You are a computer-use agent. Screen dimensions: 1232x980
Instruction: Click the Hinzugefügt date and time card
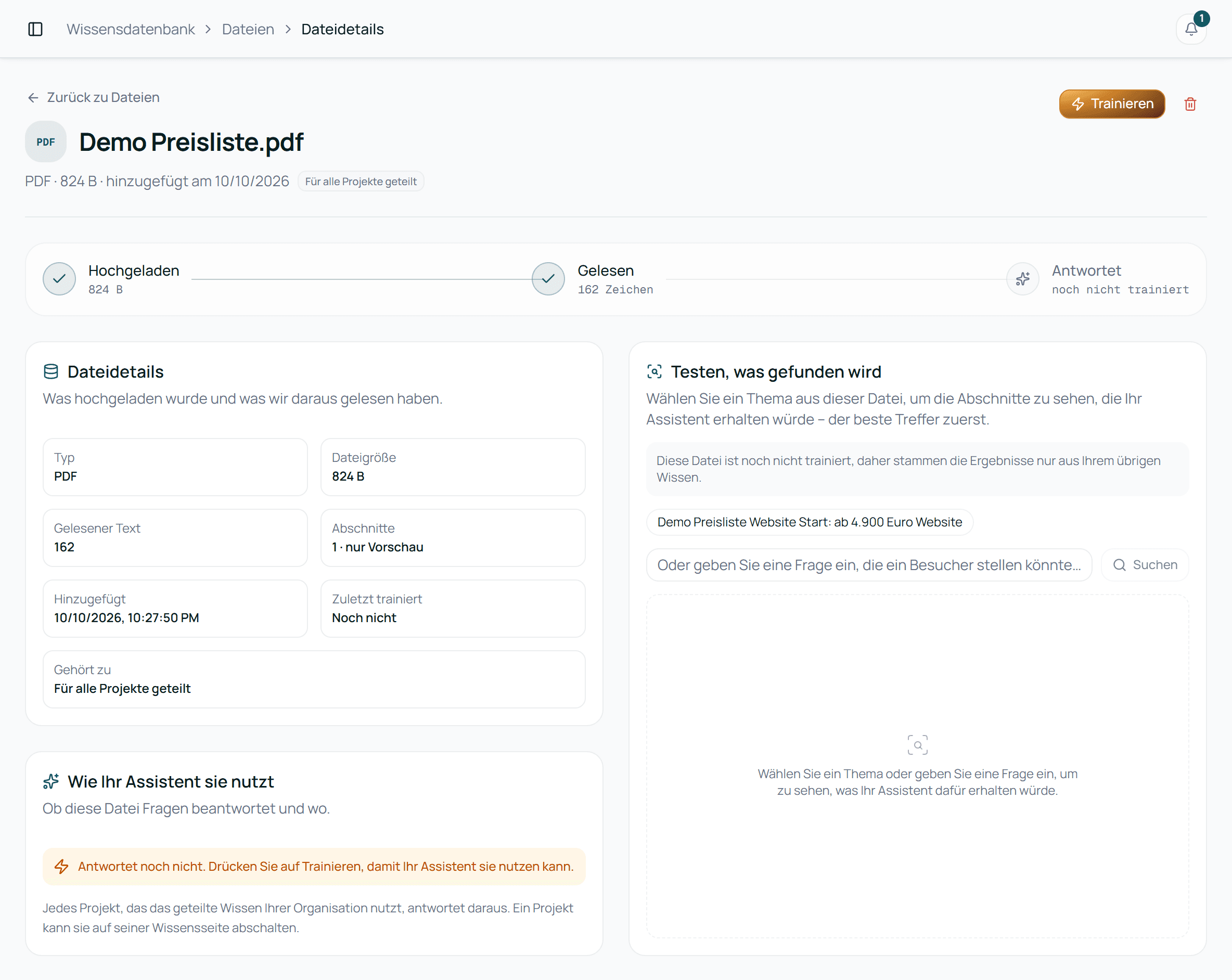[x=175, y=609]
